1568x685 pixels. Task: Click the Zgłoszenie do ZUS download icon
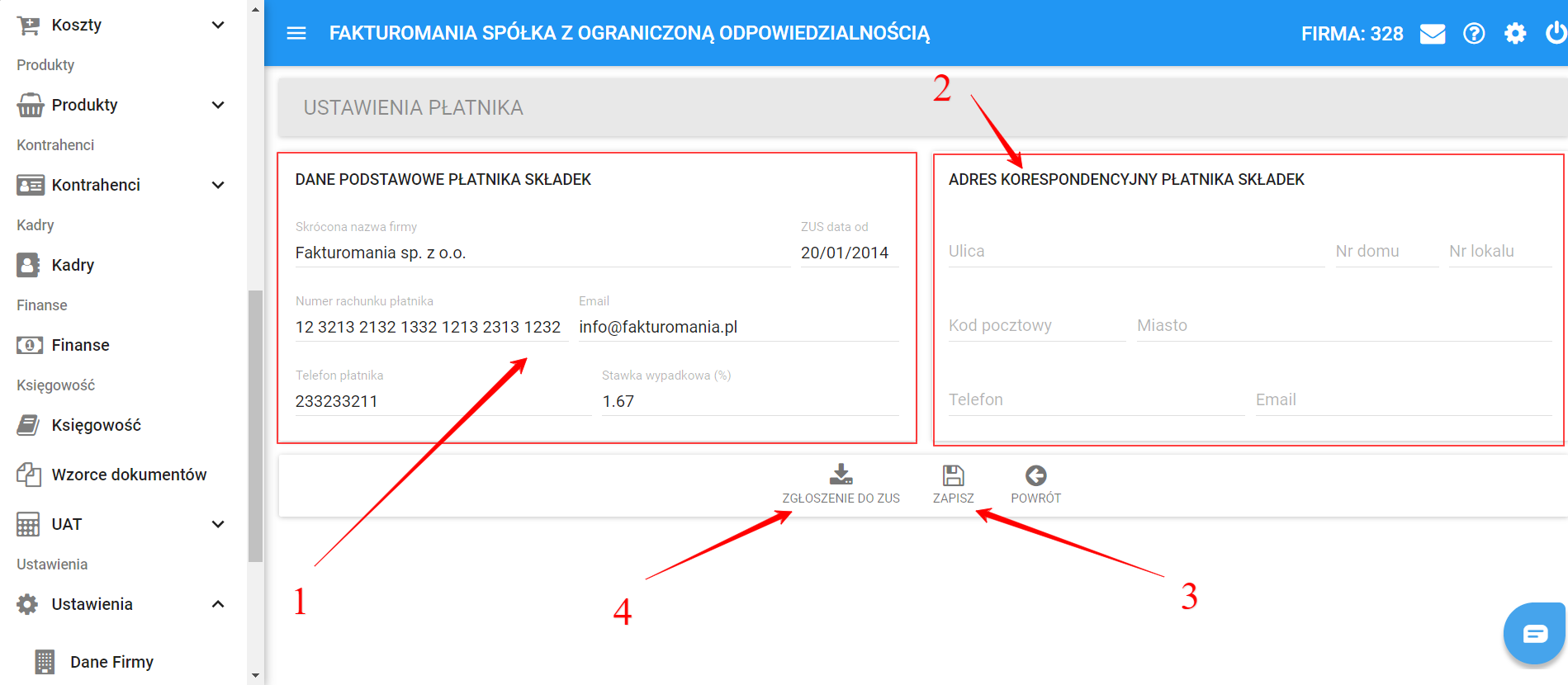pos(841,475)
